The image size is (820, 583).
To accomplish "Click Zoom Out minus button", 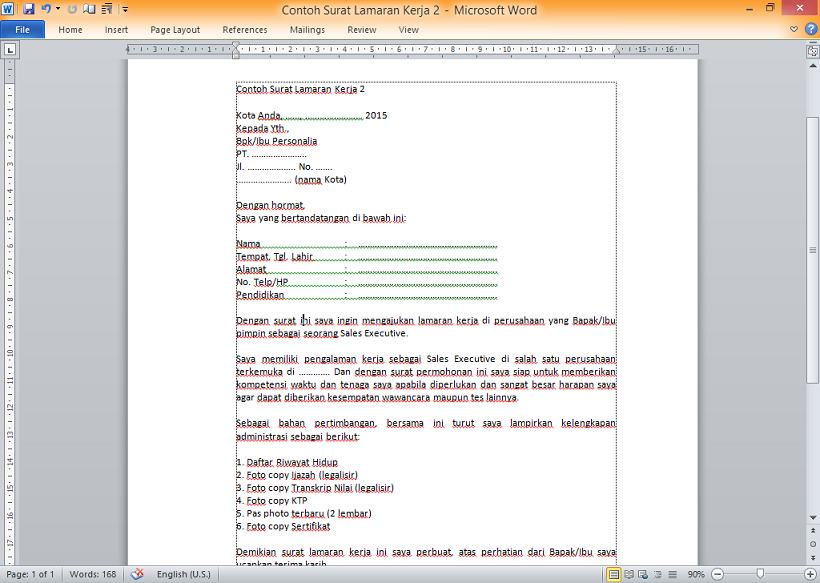I will coord(717,574).
